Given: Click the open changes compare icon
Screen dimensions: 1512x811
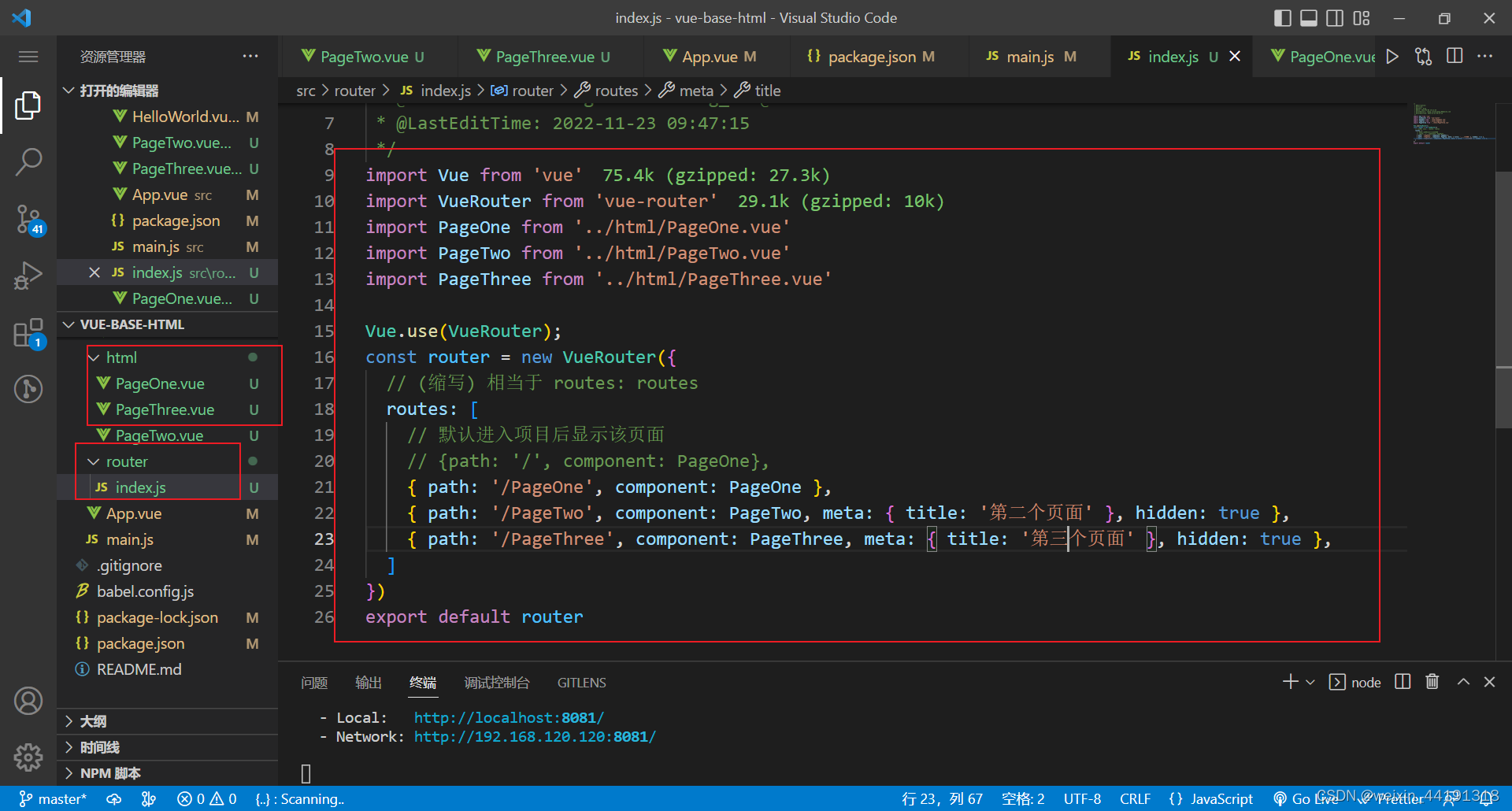Looking at the screenshot, I should point(1423,57).
